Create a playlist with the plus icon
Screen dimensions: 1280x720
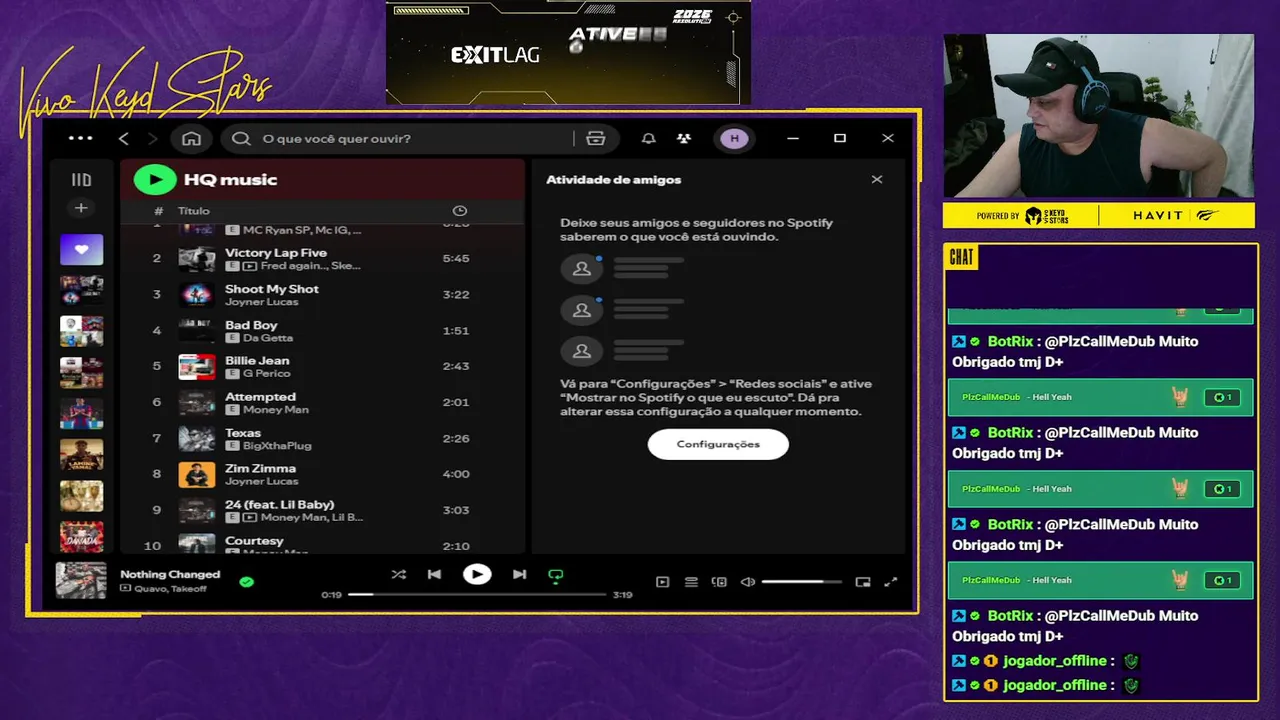81,208
